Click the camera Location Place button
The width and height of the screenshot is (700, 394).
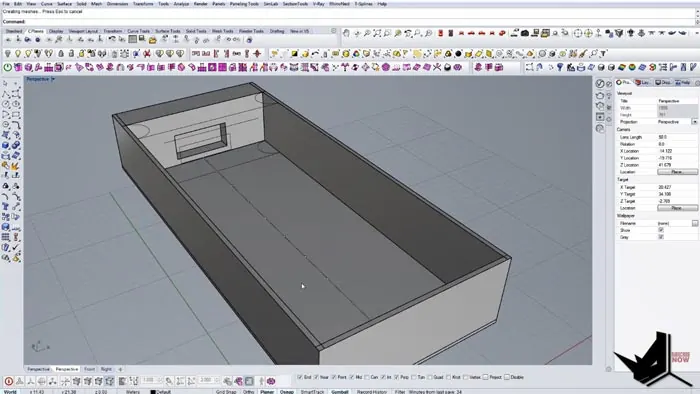(x=677, y=172)
